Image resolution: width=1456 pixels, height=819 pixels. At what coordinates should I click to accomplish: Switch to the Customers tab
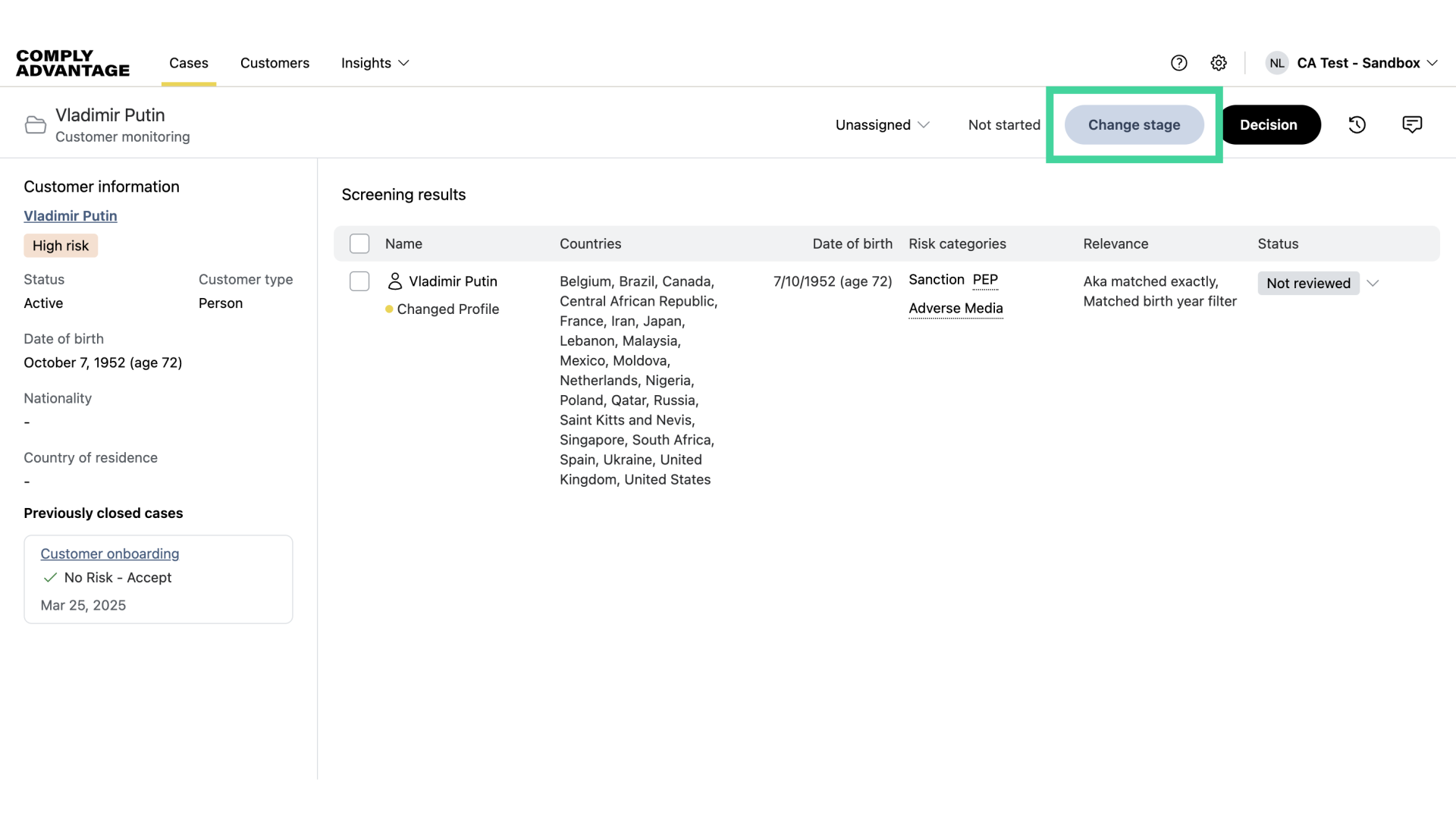275,63
